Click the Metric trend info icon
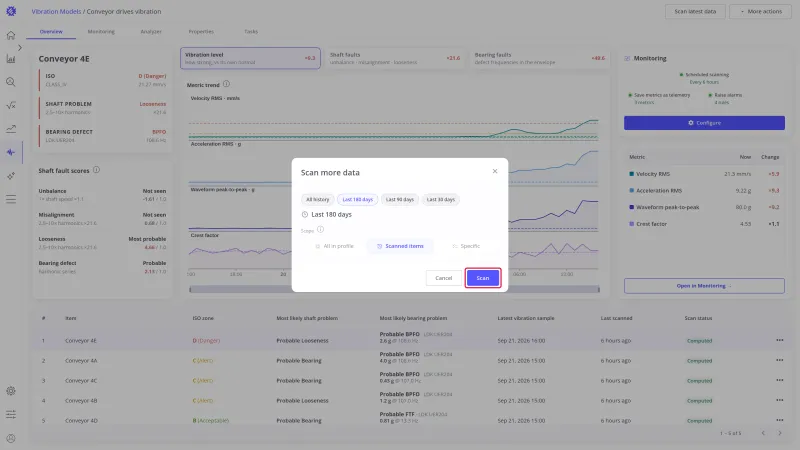 tap(226, 84)
